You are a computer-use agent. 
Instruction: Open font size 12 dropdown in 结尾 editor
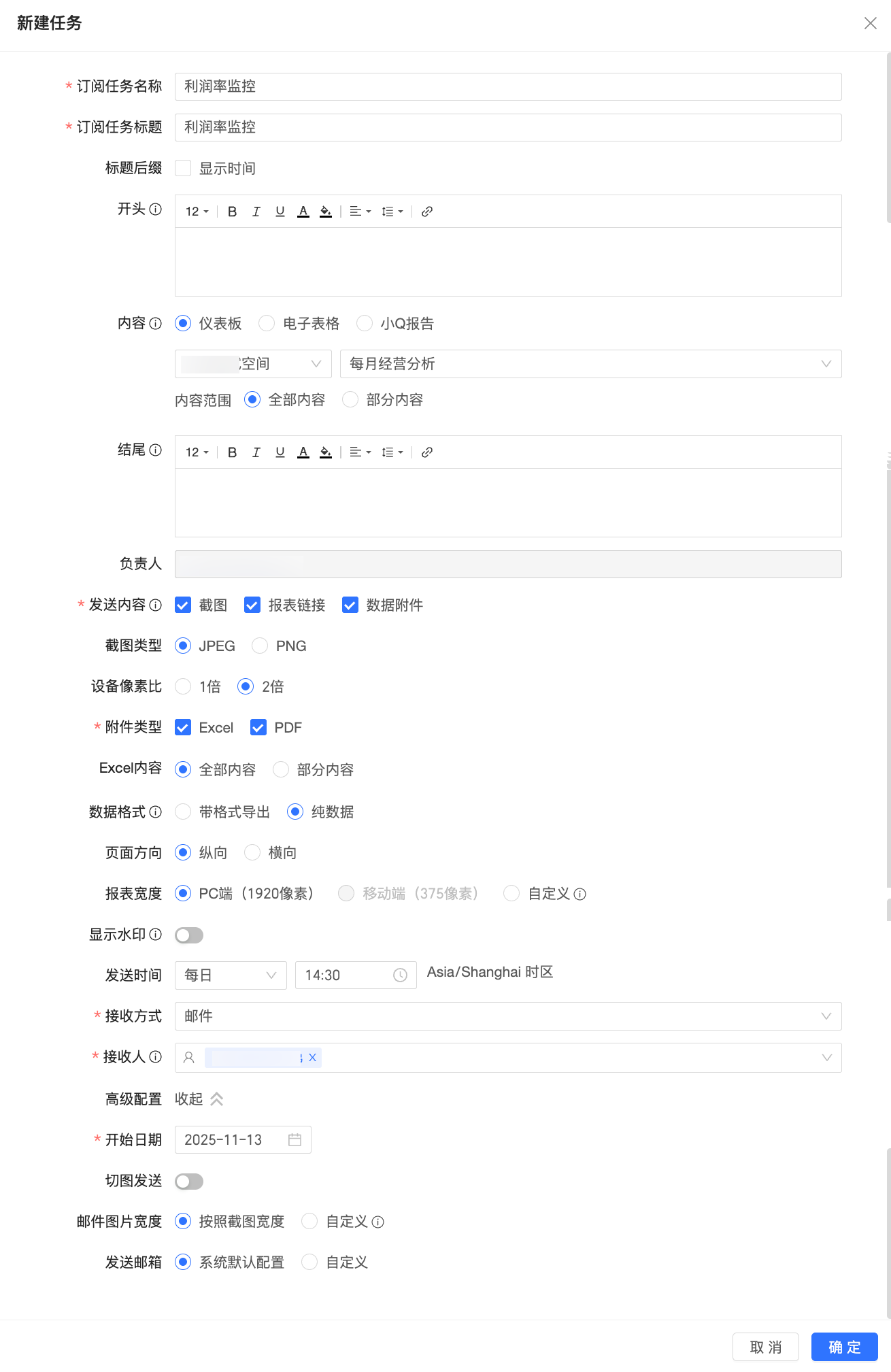tap(197, 452)
